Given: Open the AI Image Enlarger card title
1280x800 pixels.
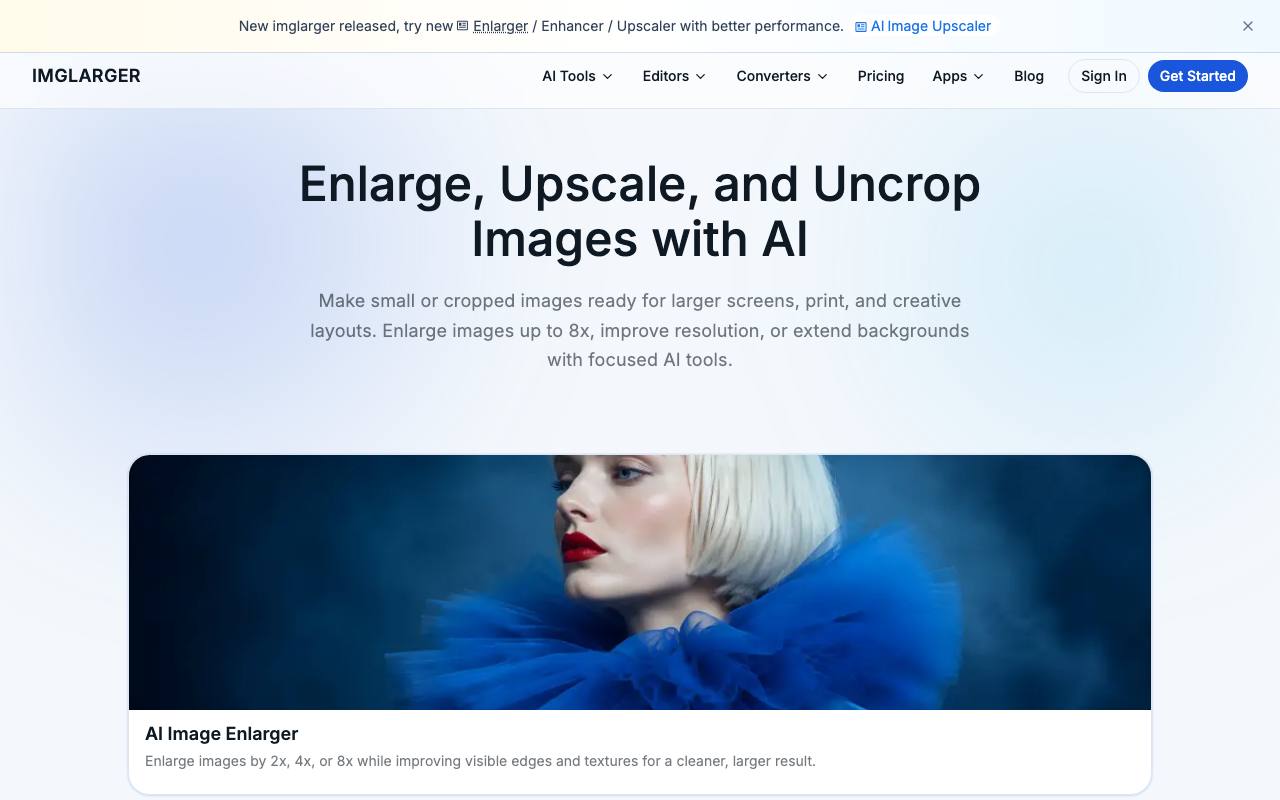Looking at the screenshot, I should point(222,733).
